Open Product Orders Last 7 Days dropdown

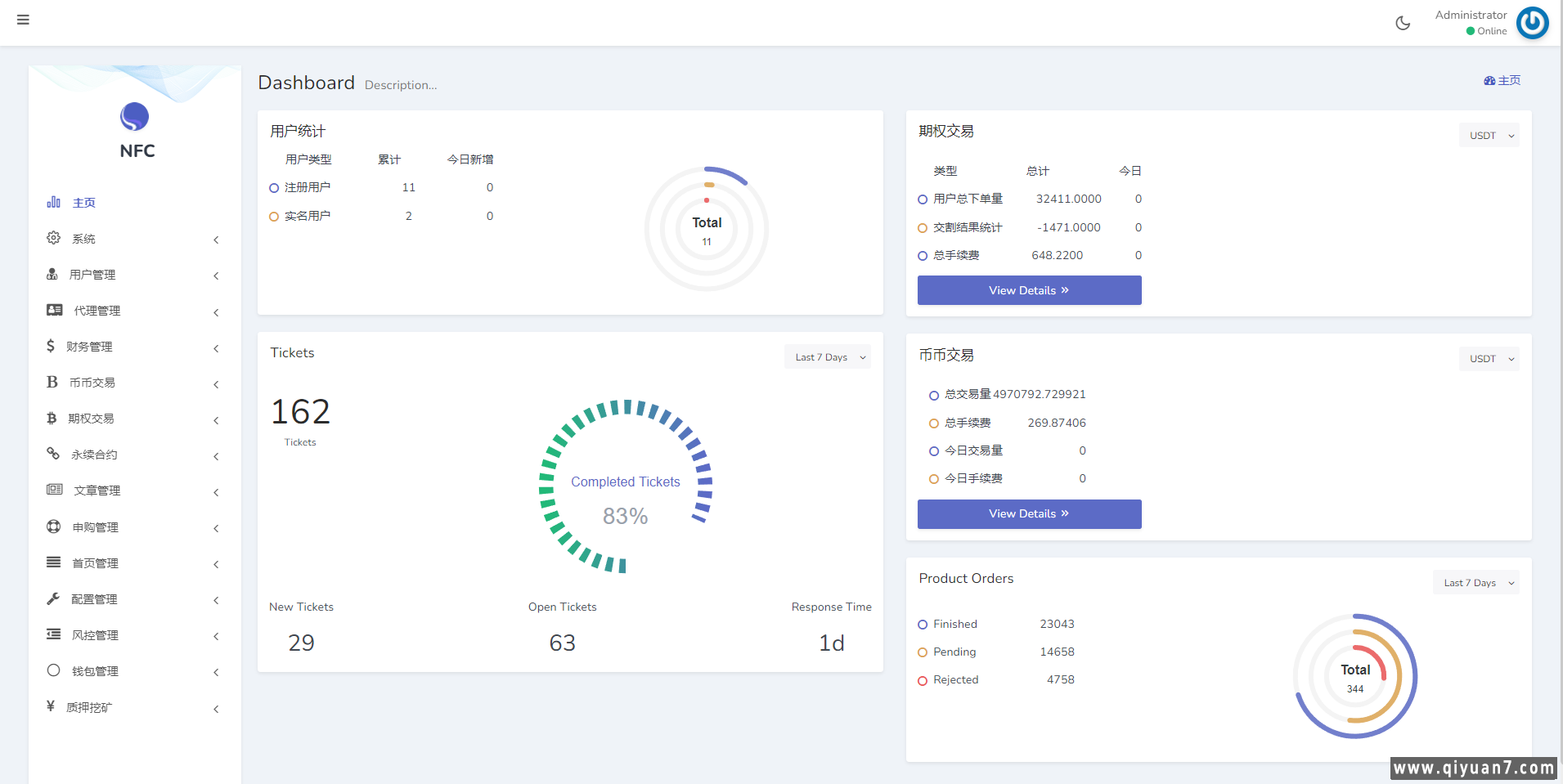click(x=1475, y=583)
